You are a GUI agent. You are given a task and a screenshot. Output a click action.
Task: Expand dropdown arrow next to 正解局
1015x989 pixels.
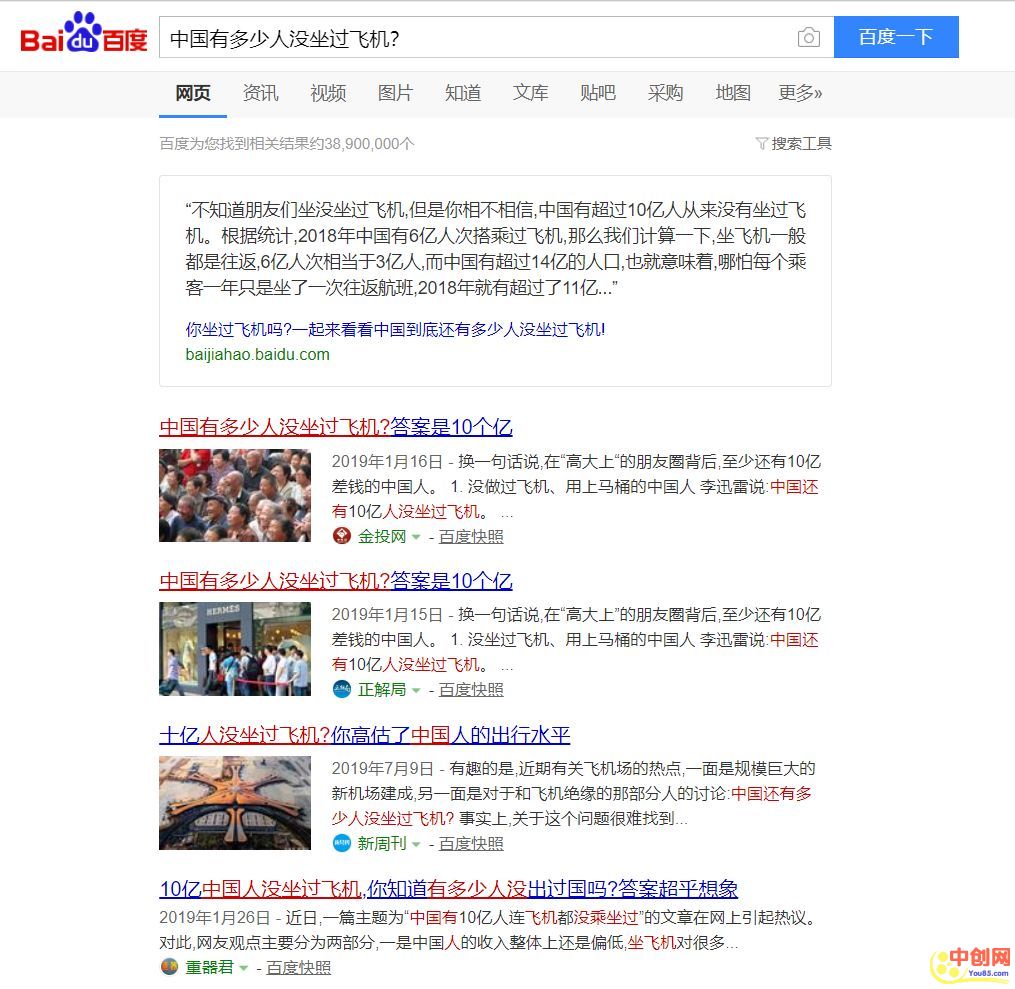click(417, 690)
